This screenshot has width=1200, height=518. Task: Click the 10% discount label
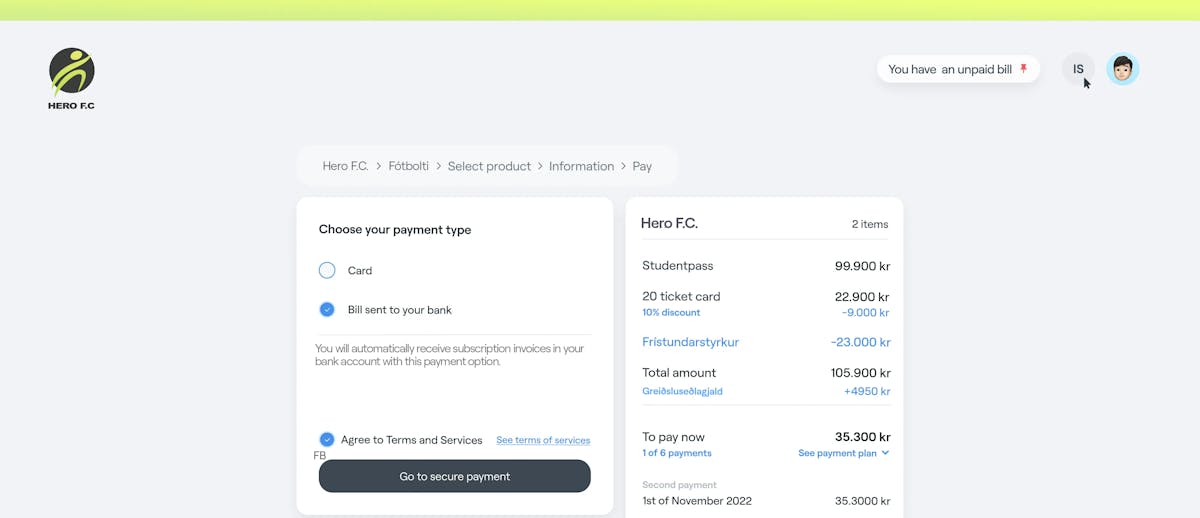point(671,312)
